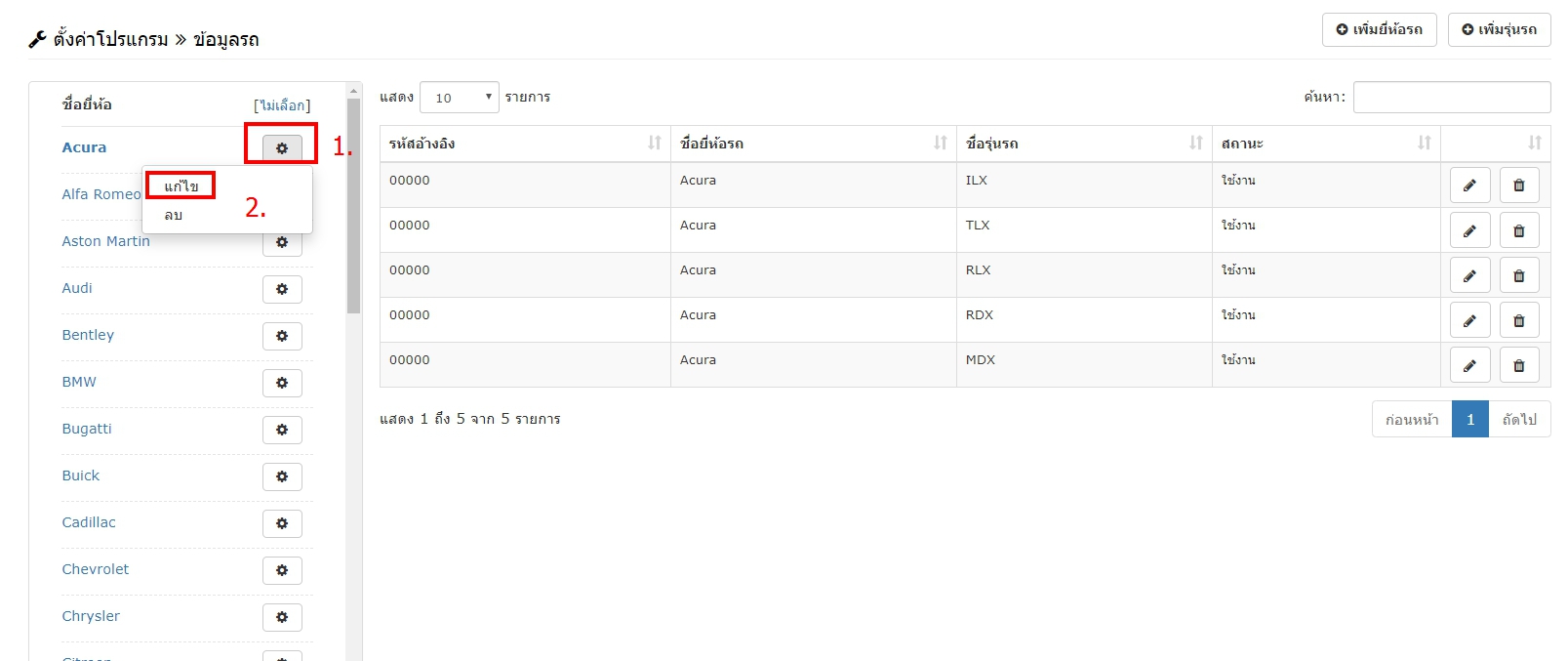This screenshot has height=661, width=1568.
Task: Open the gear settings for Chevrolet
Action: click(x=282, y=570)
